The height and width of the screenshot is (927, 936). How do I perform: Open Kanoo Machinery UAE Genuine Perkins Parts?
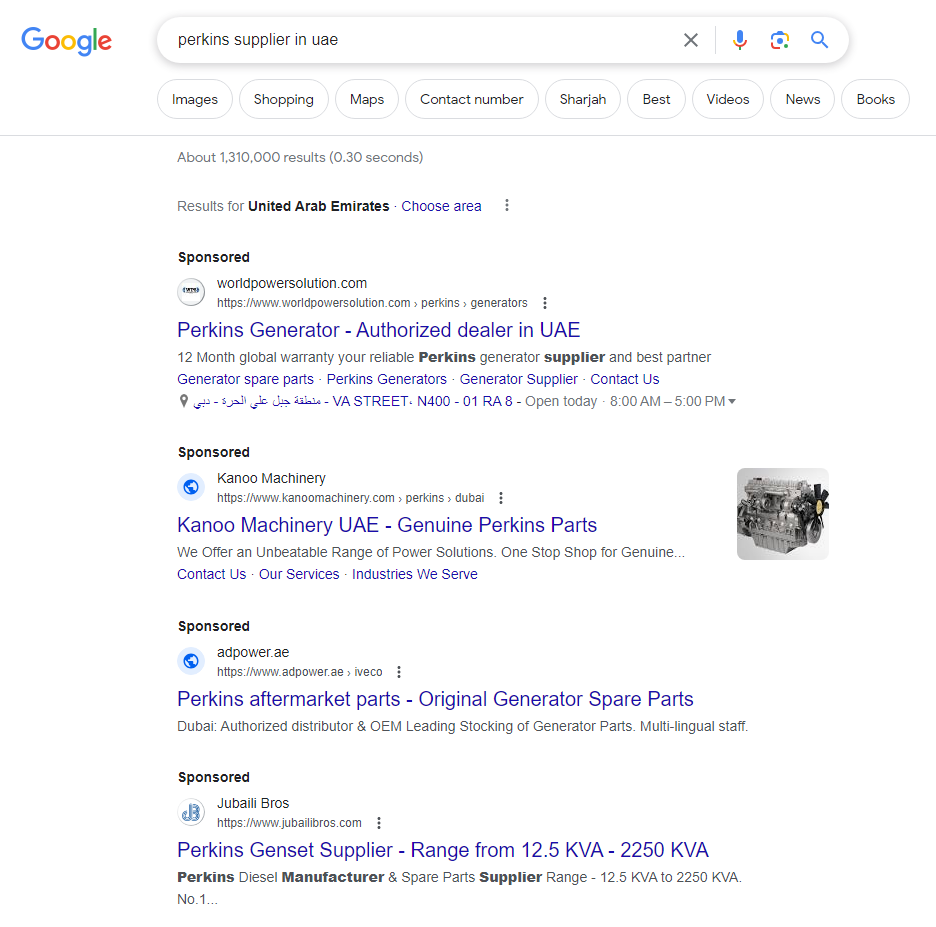coord(387,525)
